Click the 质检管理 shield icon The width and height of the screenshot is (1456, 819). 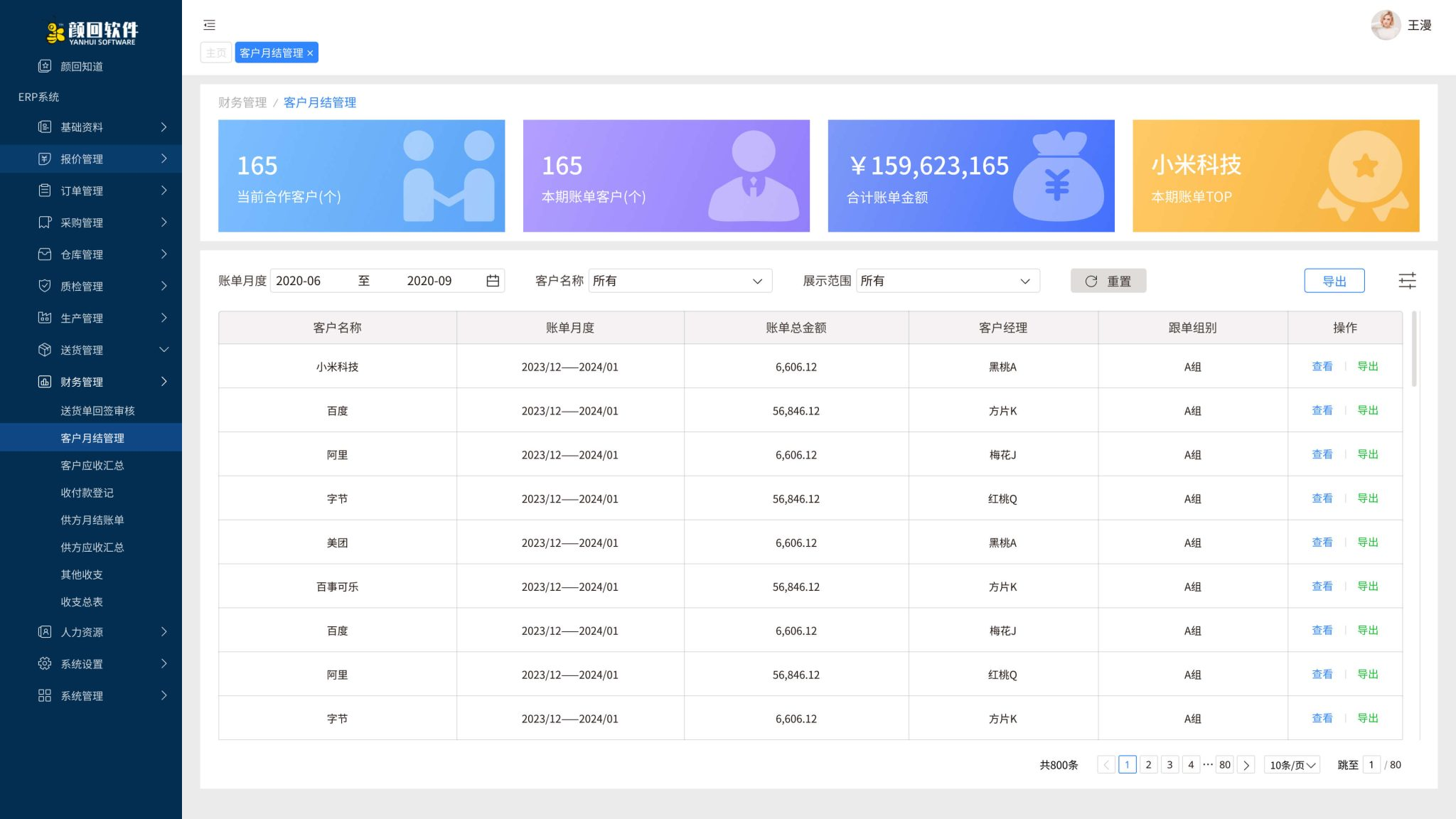pos(44,286)
